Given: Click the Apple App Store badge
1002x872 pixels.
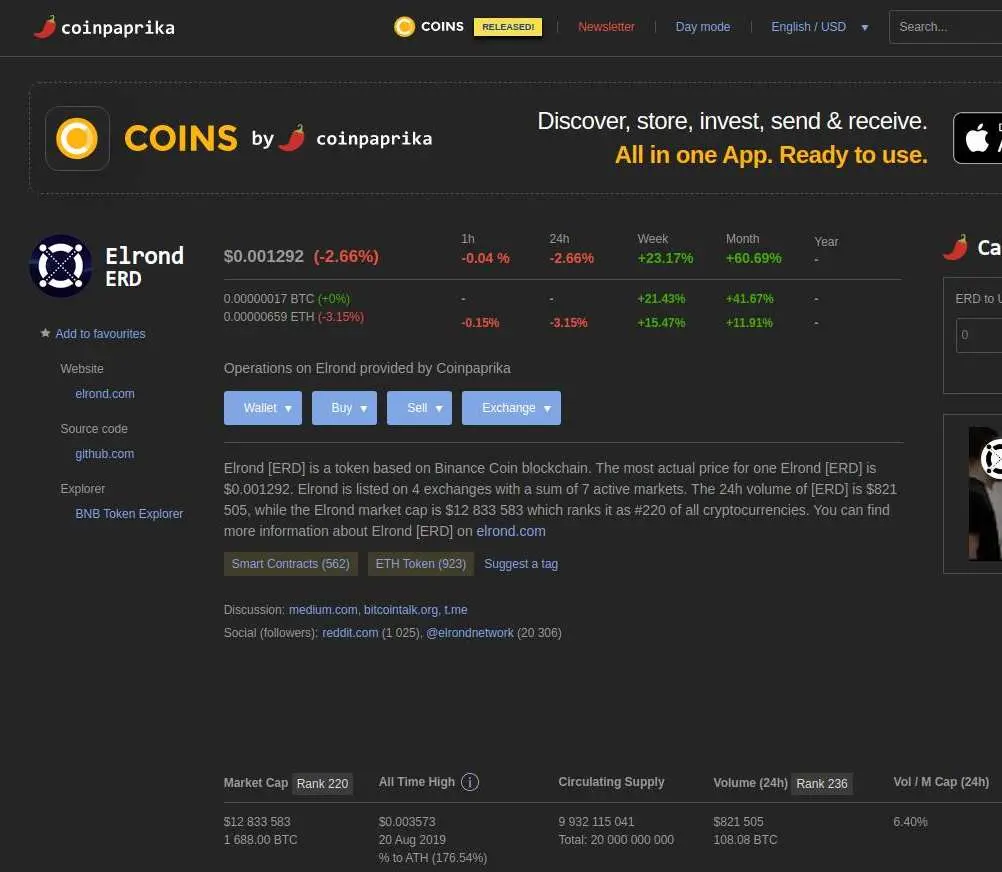Looking at the screenshot, I should click(x=978, y=138).
